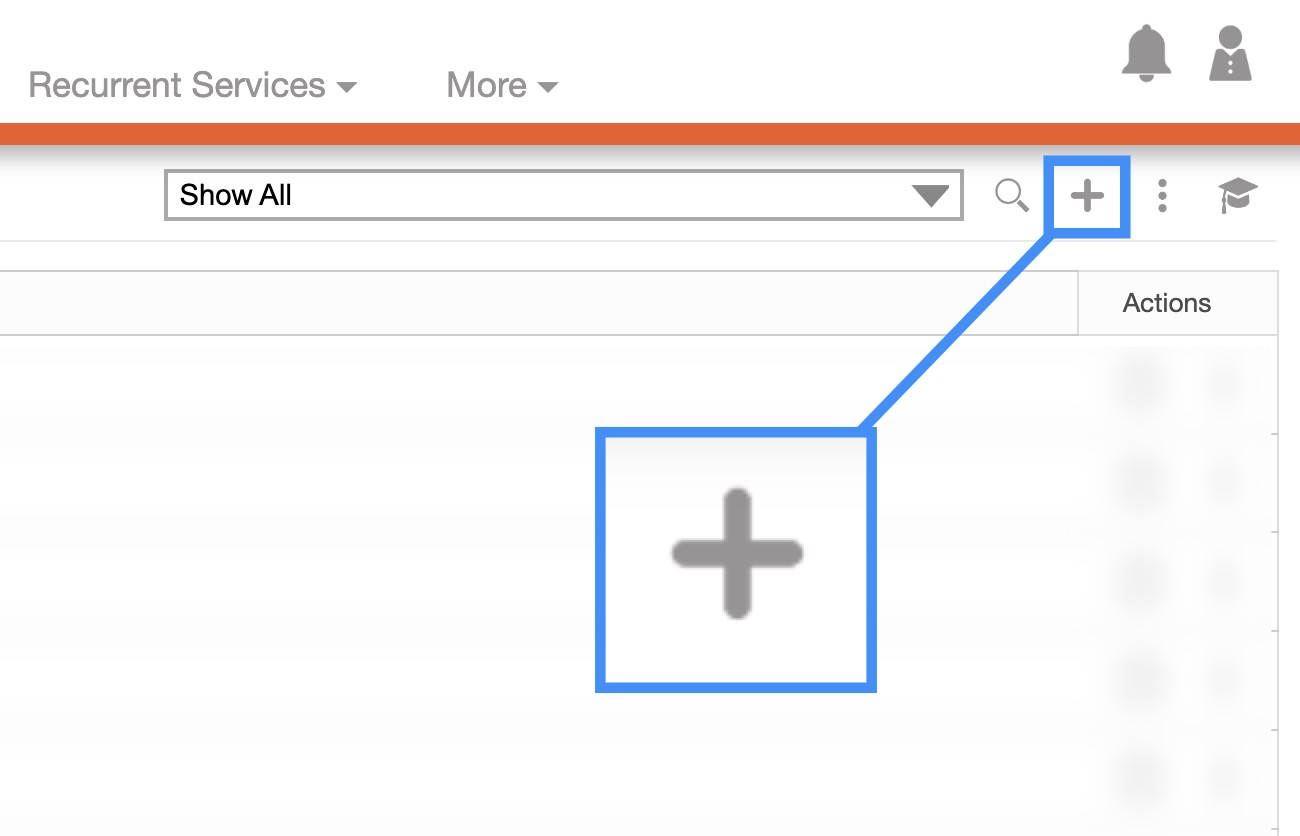
Task: Open the user profile icon
Action: tap(1230, 53)
